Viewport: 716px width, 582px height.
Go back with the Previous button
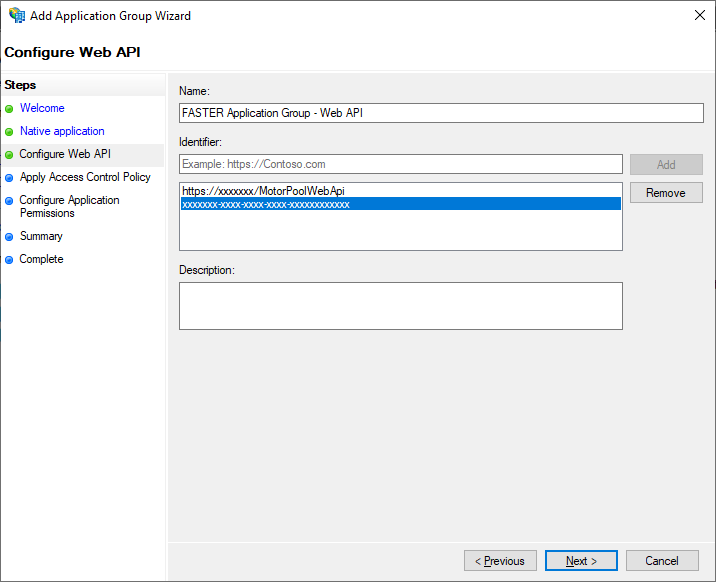click(500, 561)
